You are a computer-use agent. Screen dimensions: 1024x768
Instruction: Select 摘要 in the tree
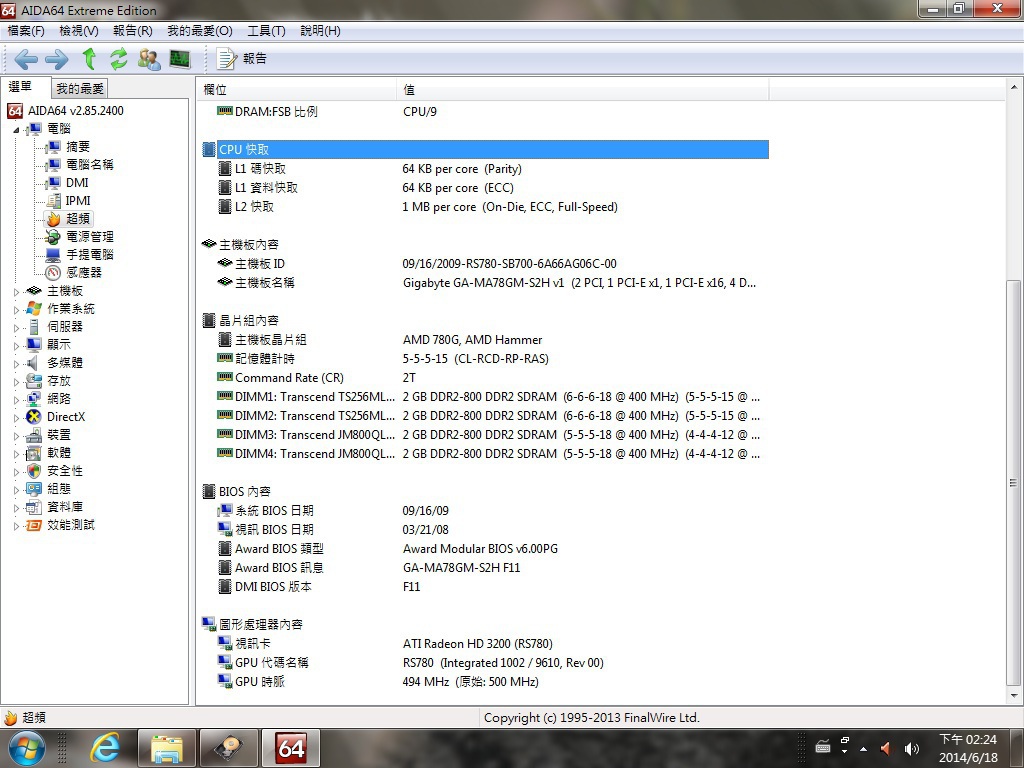point(78,147)
